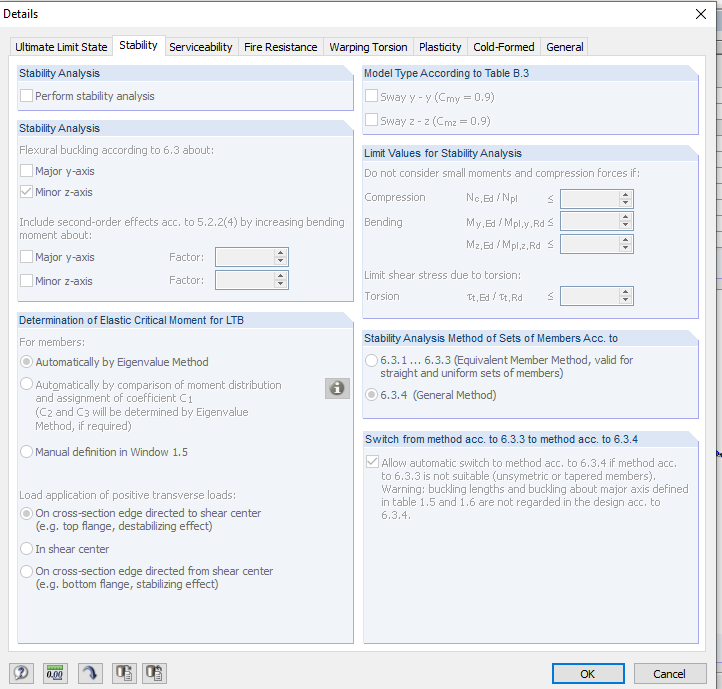The height and width of the screenshot is (689, 722).
Task: Click 'Limit shear stress due to torsion:' label
Action: 443,275
